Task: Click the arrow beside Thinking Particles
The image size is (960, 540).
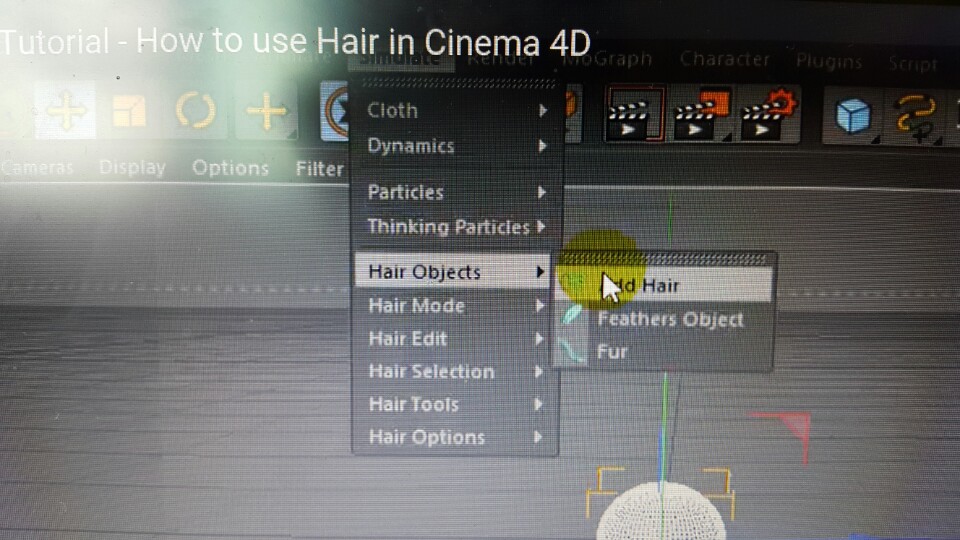Action: coord(541,227)
